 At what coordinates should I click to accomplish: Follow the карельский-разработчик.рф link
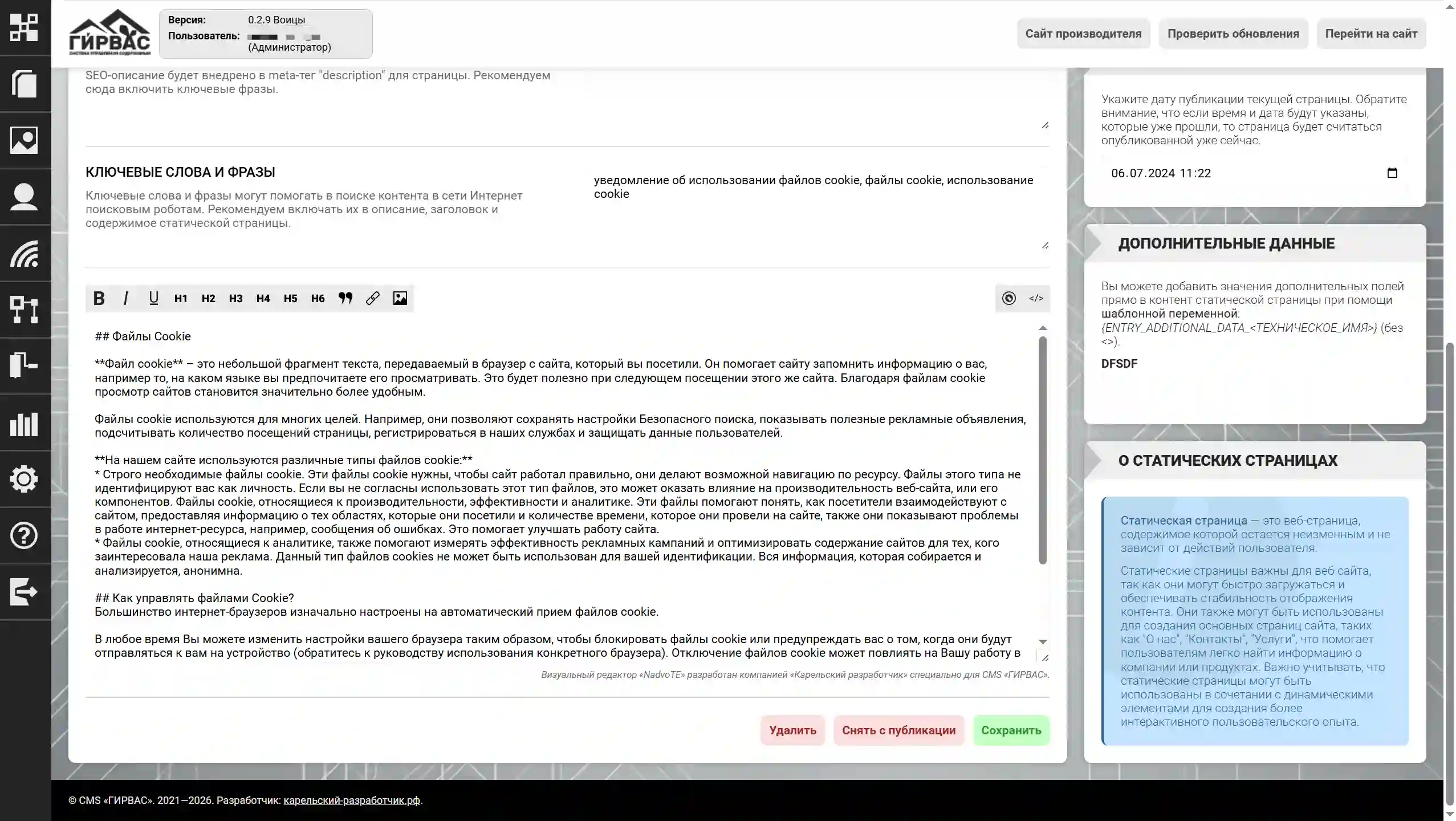pyautogui.click(x=352, y=800)
